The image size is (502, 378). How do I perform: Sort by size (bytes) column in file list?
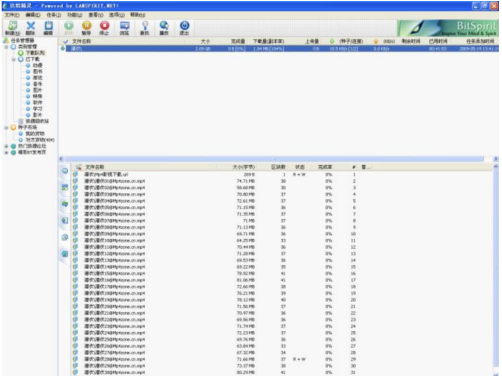tap(243, 167)
